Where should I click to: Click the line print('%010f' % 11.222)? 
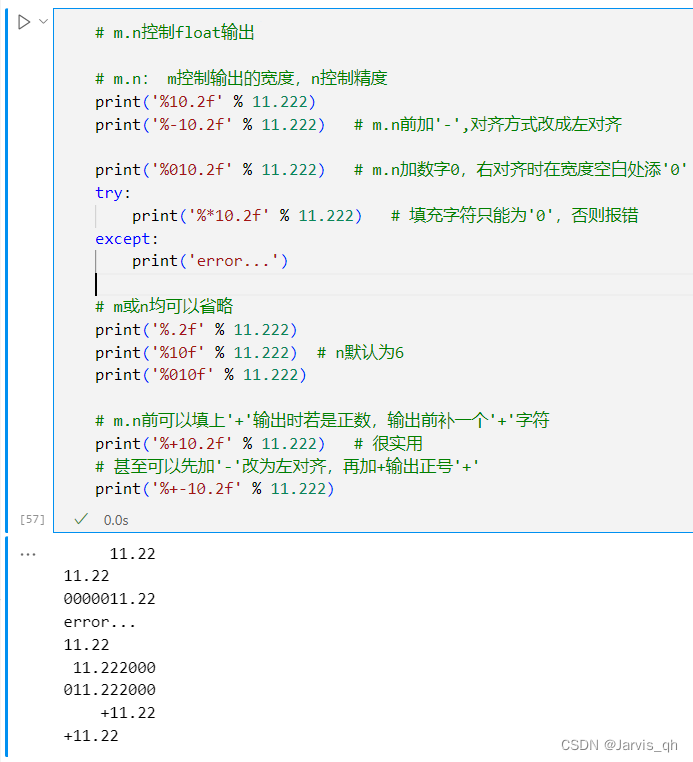pos(201,375)
